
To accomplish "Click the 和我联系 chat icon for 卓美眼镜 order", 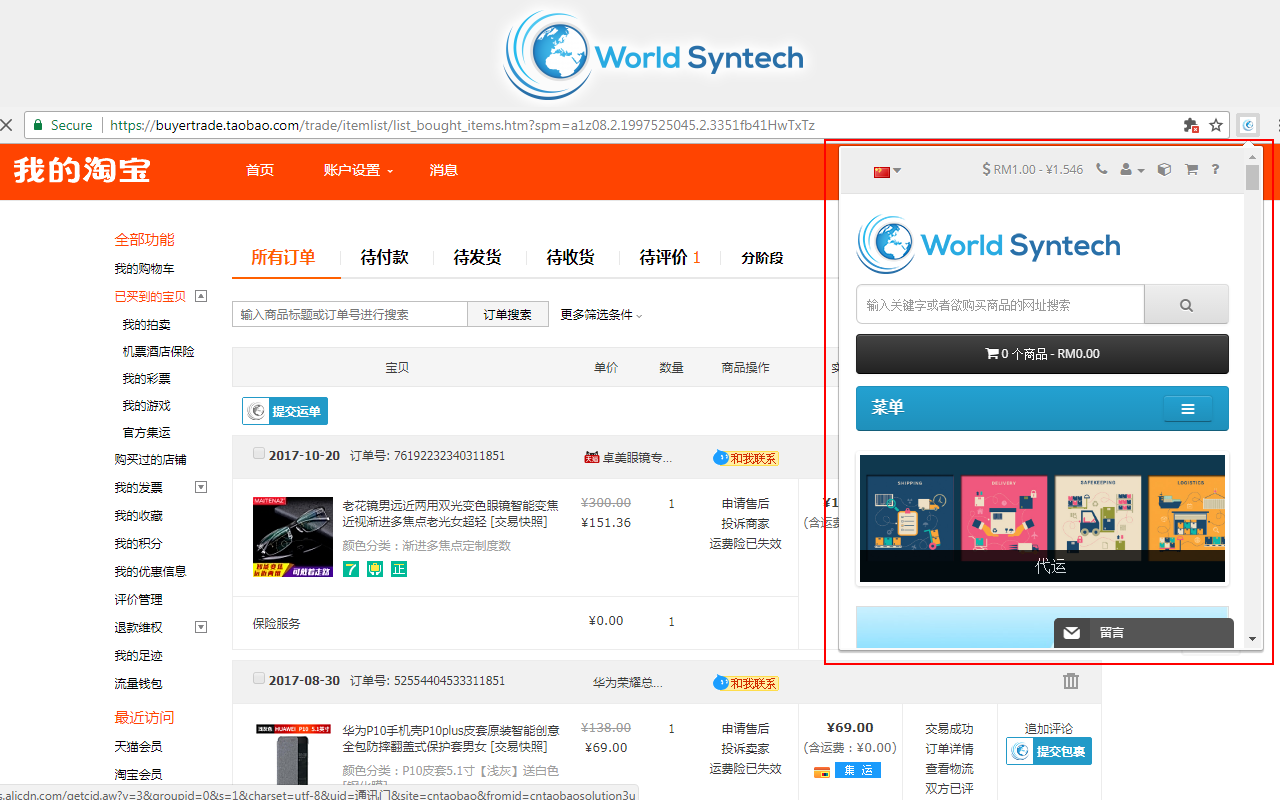I will coord(746,458).
